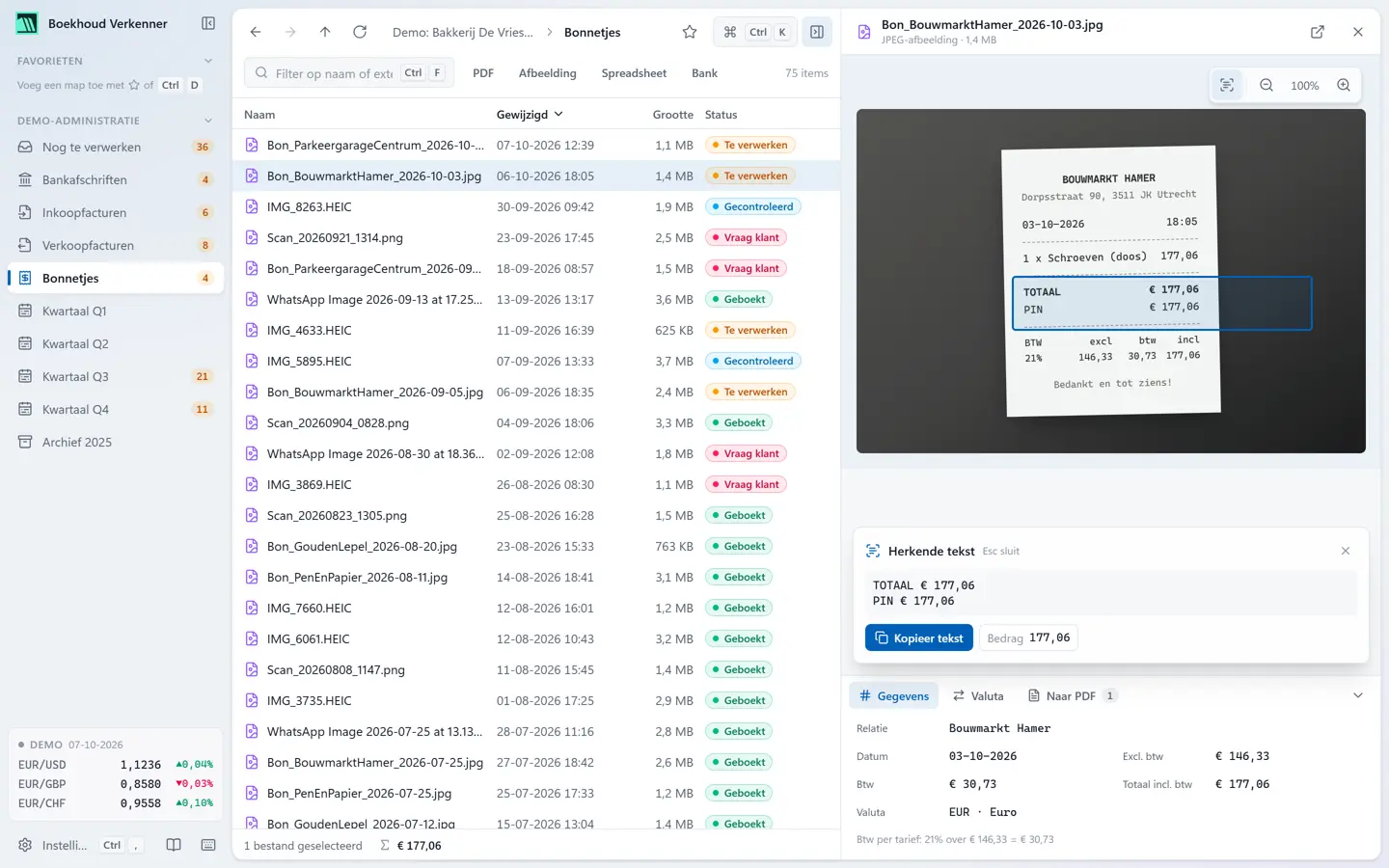Switch to the Valuta tab
The image size is (1389, 868).
(x=978, y=695)
